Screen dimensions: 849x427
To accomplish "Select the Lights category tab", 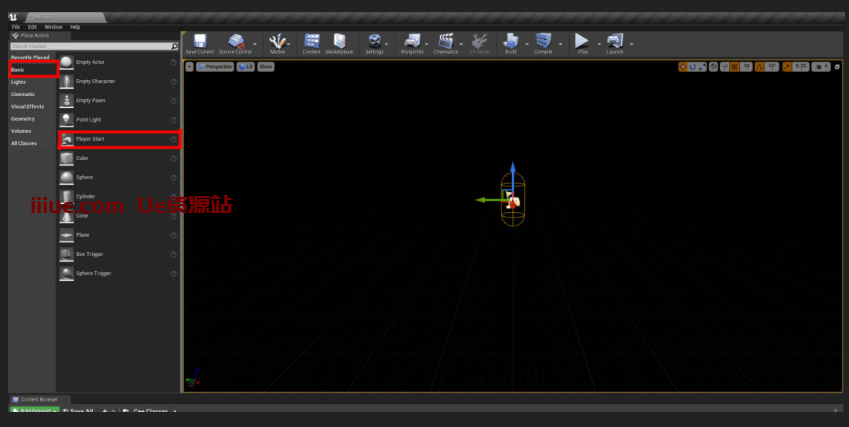I will coord(18,82).
